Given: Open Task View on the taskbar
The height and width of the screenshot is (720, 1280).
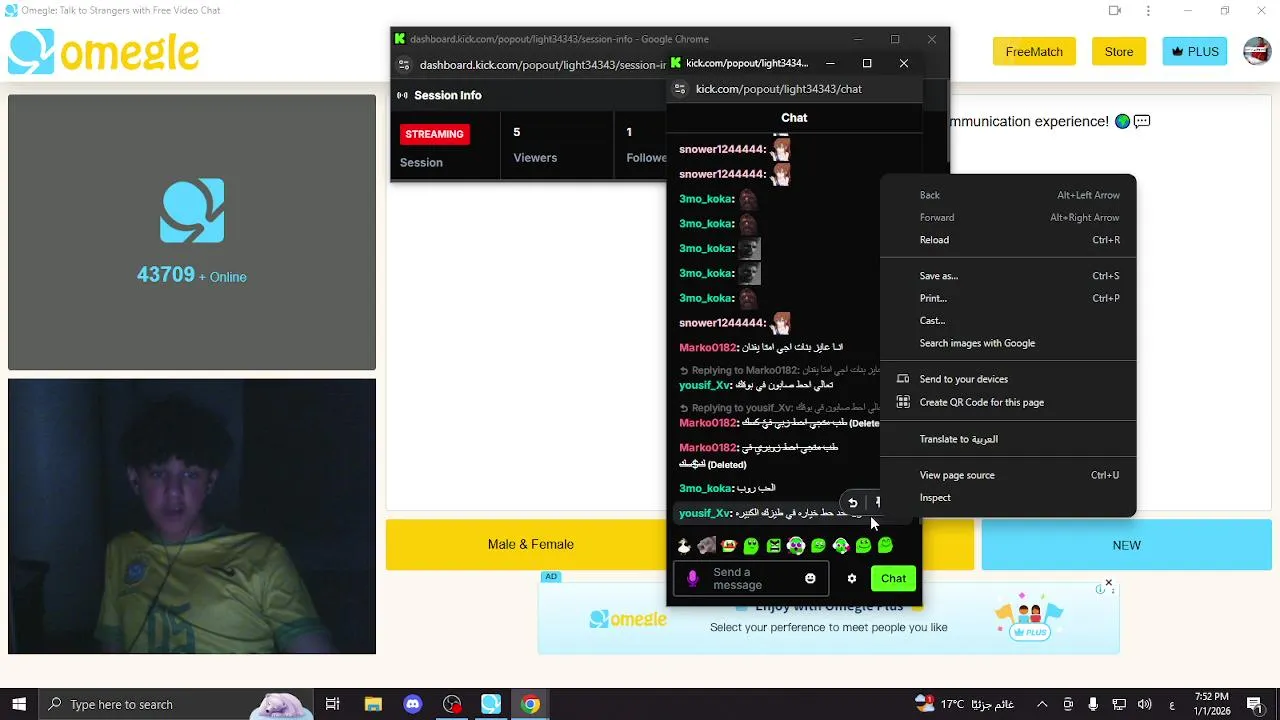Looking at the screenshot, I should pyautogui.click(x=333, y=704).
